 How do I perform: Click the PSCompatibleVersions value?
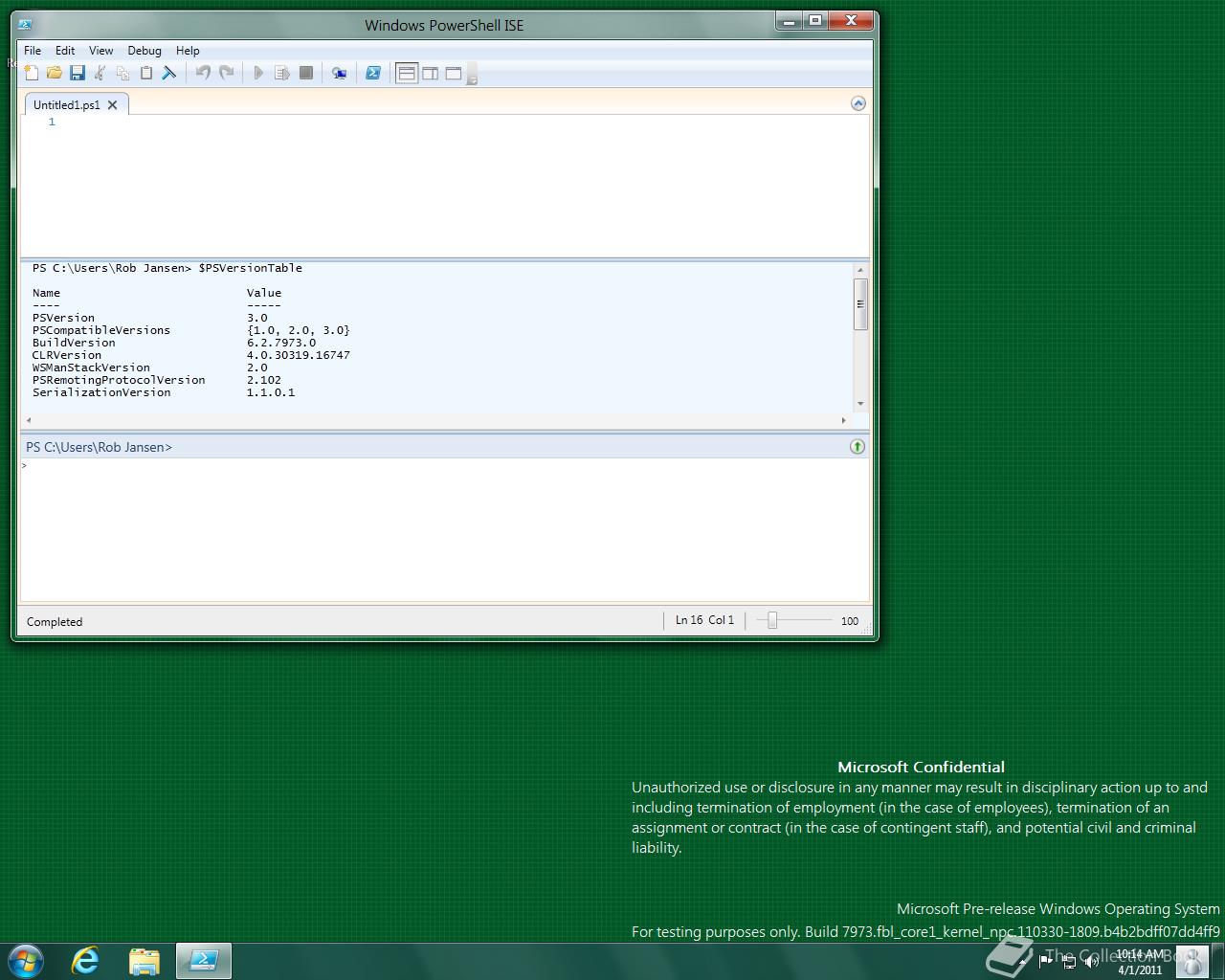[x=299, y=330]
